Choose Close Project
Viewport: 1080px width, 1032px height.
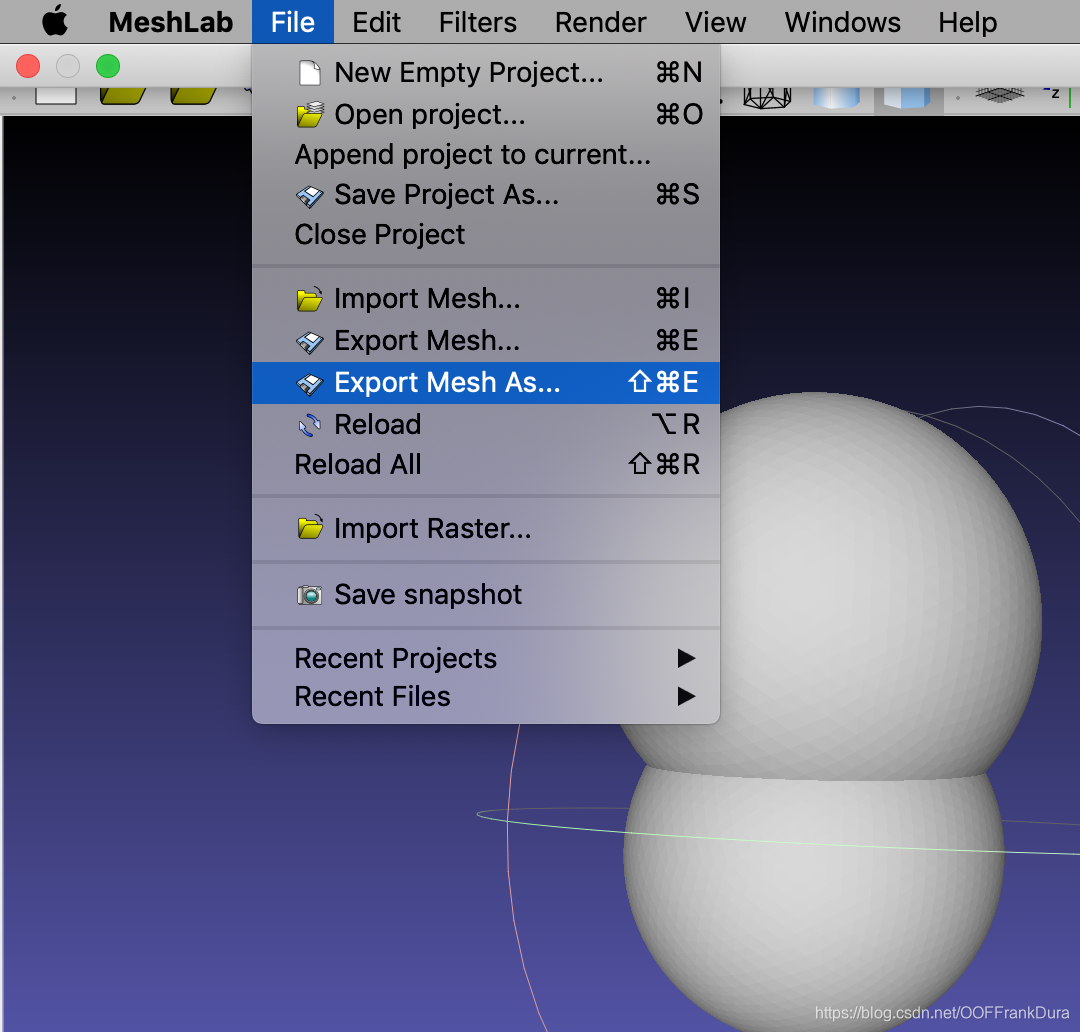tap(486, 234)
